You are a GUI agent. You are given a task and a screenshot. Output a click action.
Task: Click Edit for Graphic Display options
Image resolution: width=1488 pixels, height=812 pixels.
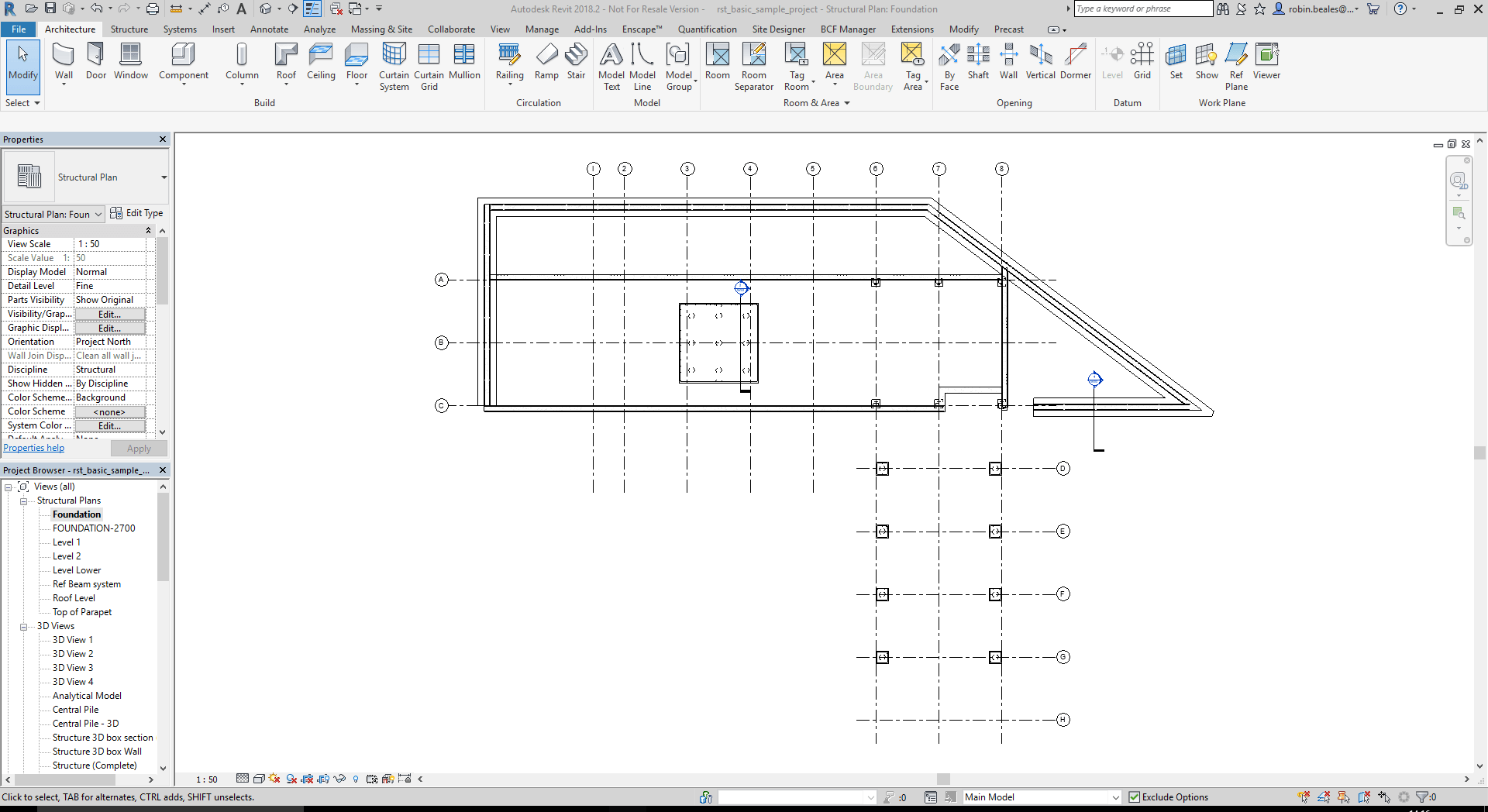(109, 328)
